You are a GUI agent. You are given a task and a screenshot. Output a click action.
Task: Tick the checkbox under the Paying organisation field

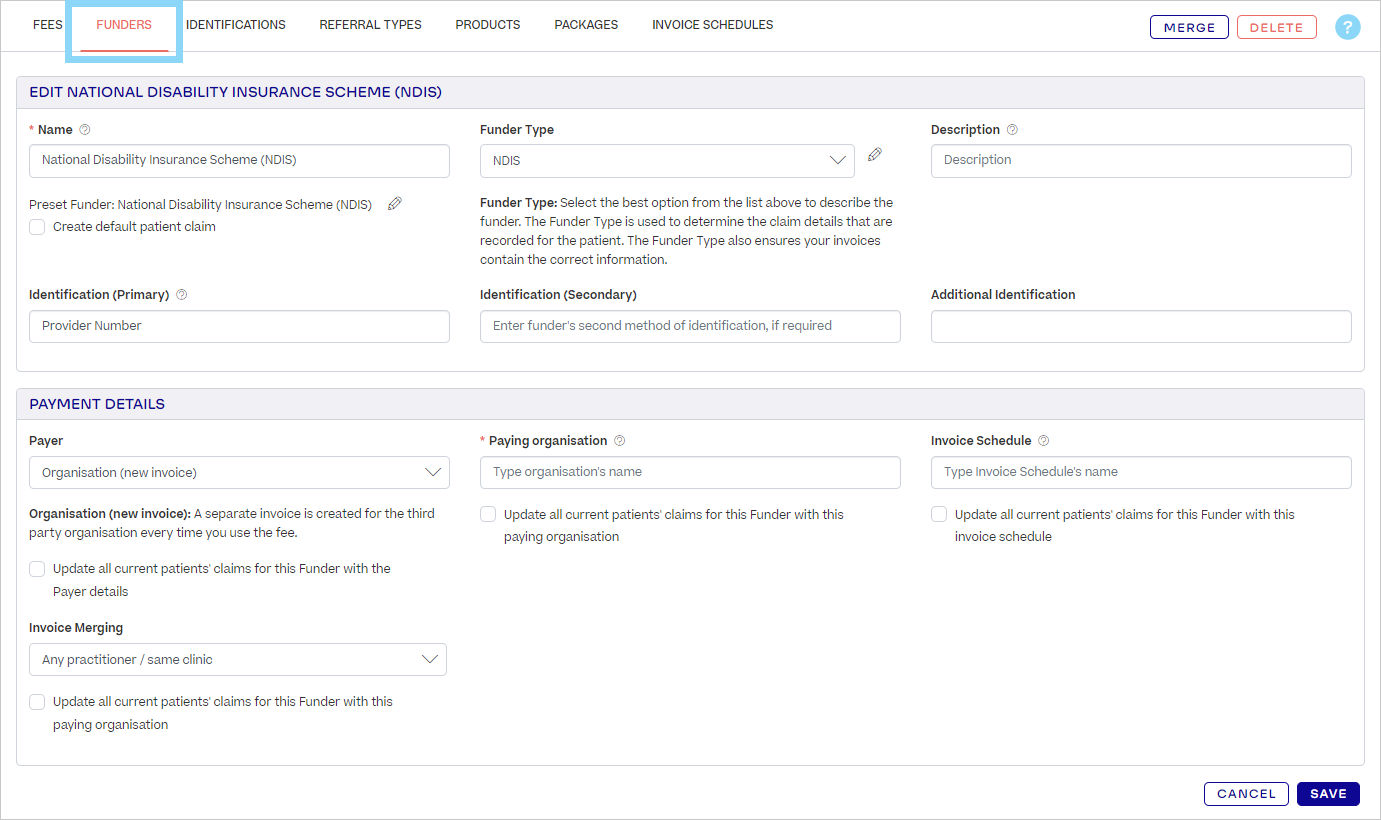(488, 514)
